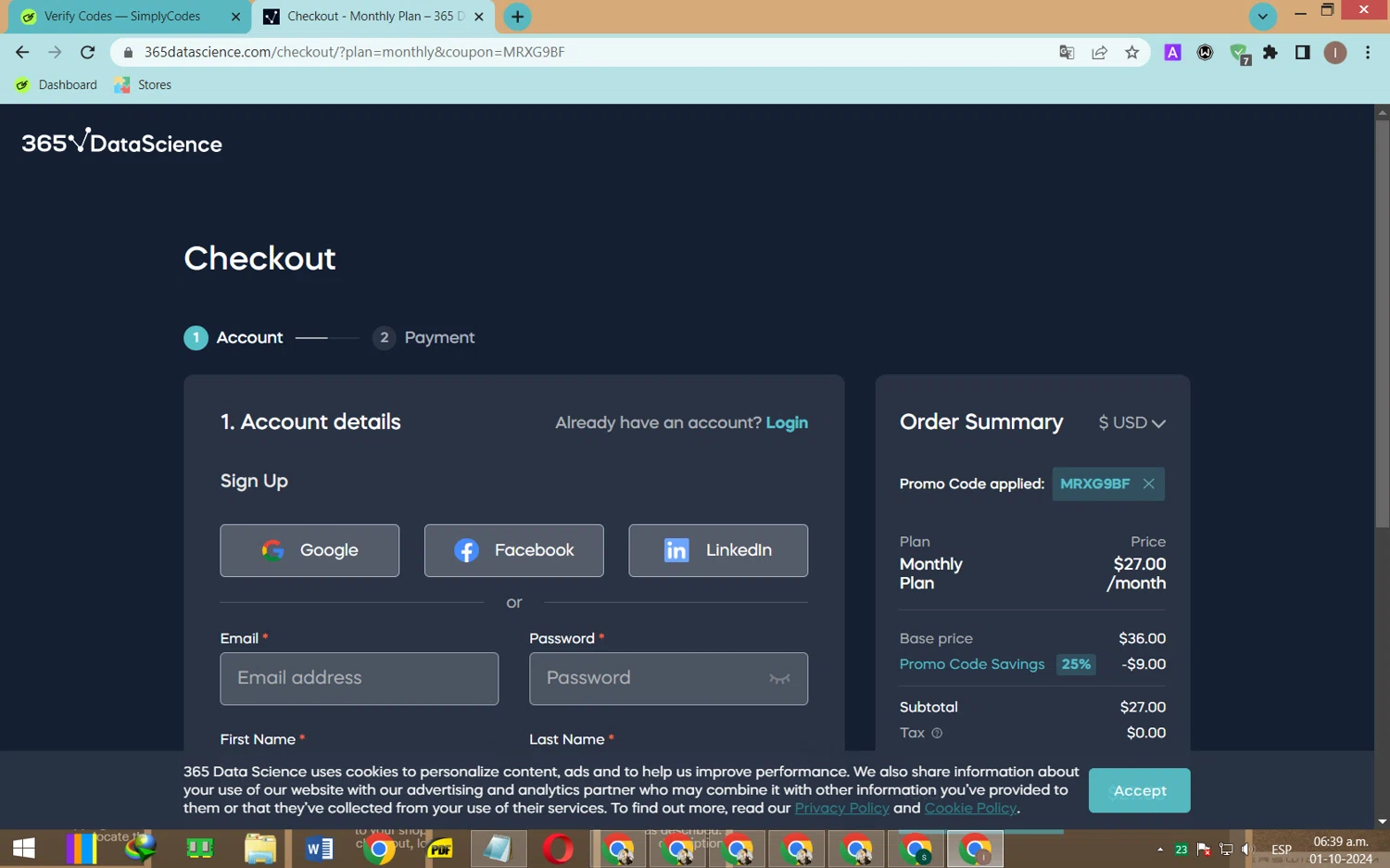Toggle the browser side panel icon

(1302, 52)
